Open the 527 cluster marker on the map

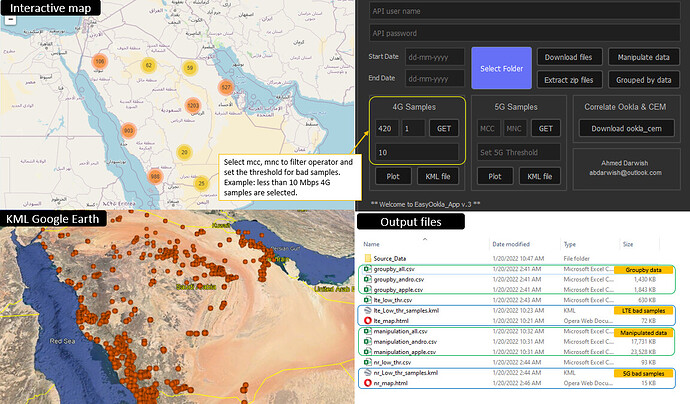click(226, 87)
